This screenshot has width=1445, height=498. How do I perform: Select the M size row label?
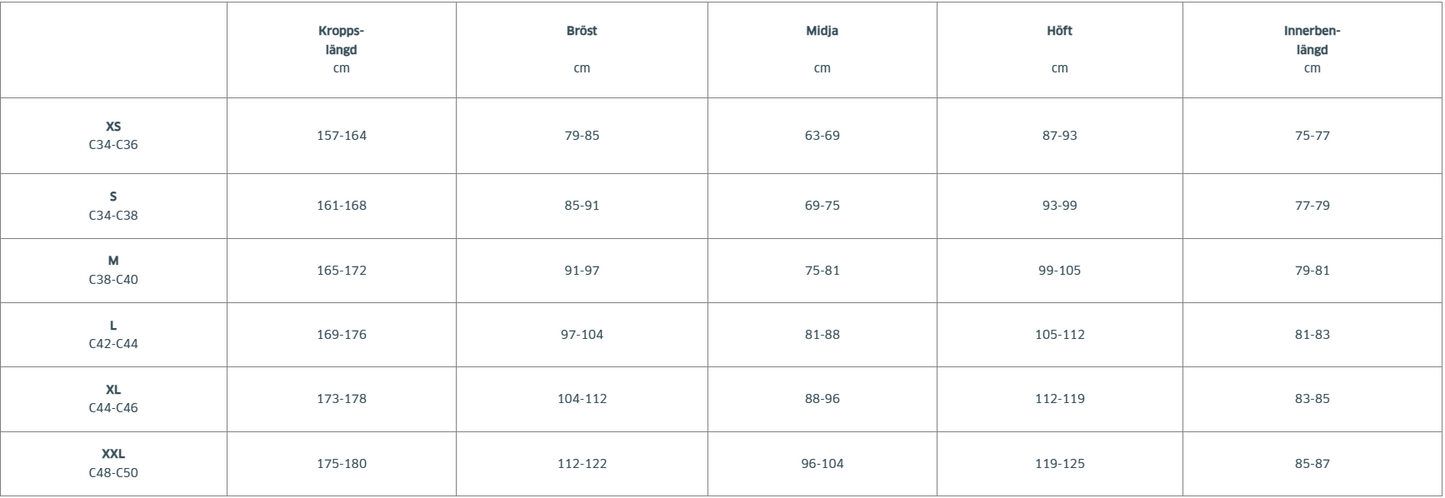(x=113, y=269)
